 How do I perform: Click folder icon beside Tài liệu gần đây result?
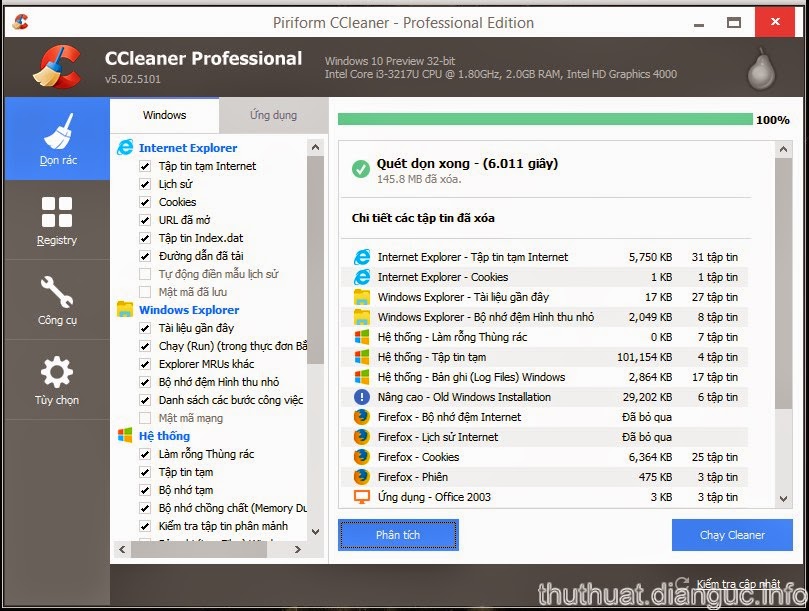[362, 297]
